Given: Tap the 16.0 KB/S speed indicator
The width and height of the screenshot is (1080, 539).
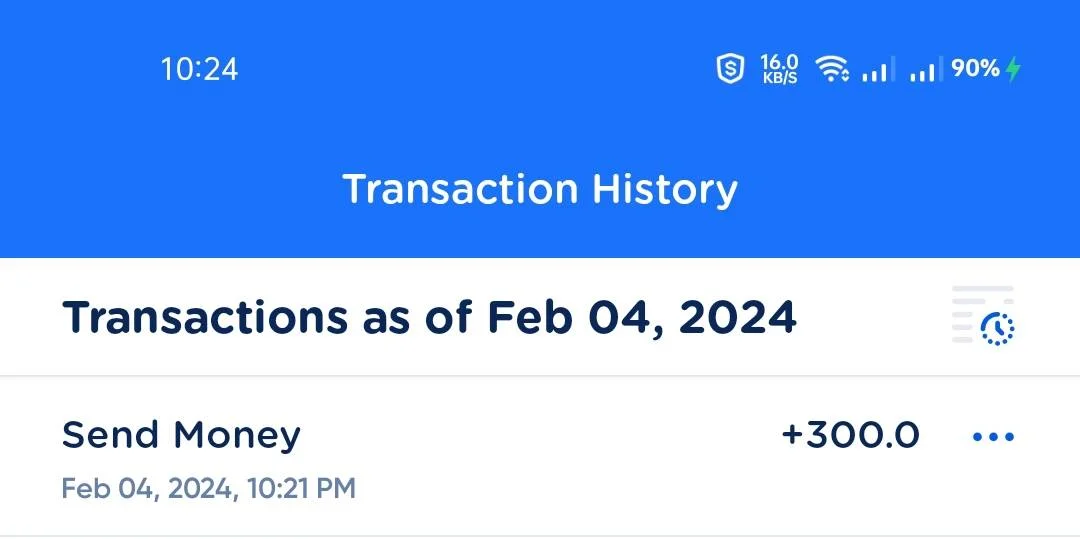Looking at the screenshot, I should click(x=779, y=70).
